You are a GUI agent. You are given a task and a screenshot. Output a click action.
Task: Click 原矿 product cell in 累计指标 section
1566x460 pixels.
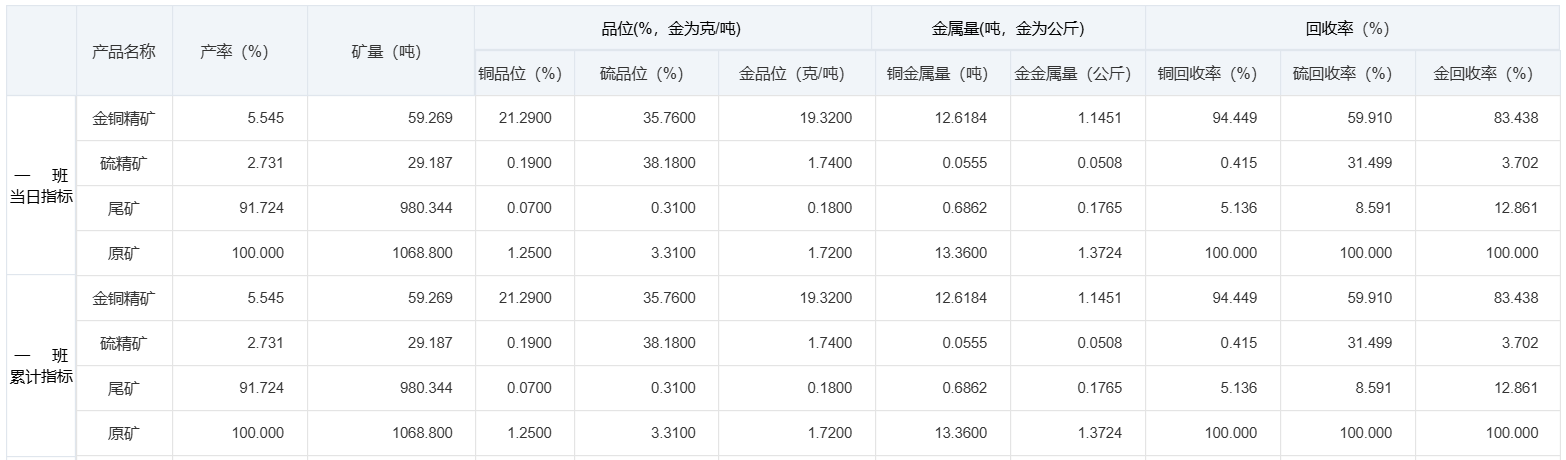124,433
